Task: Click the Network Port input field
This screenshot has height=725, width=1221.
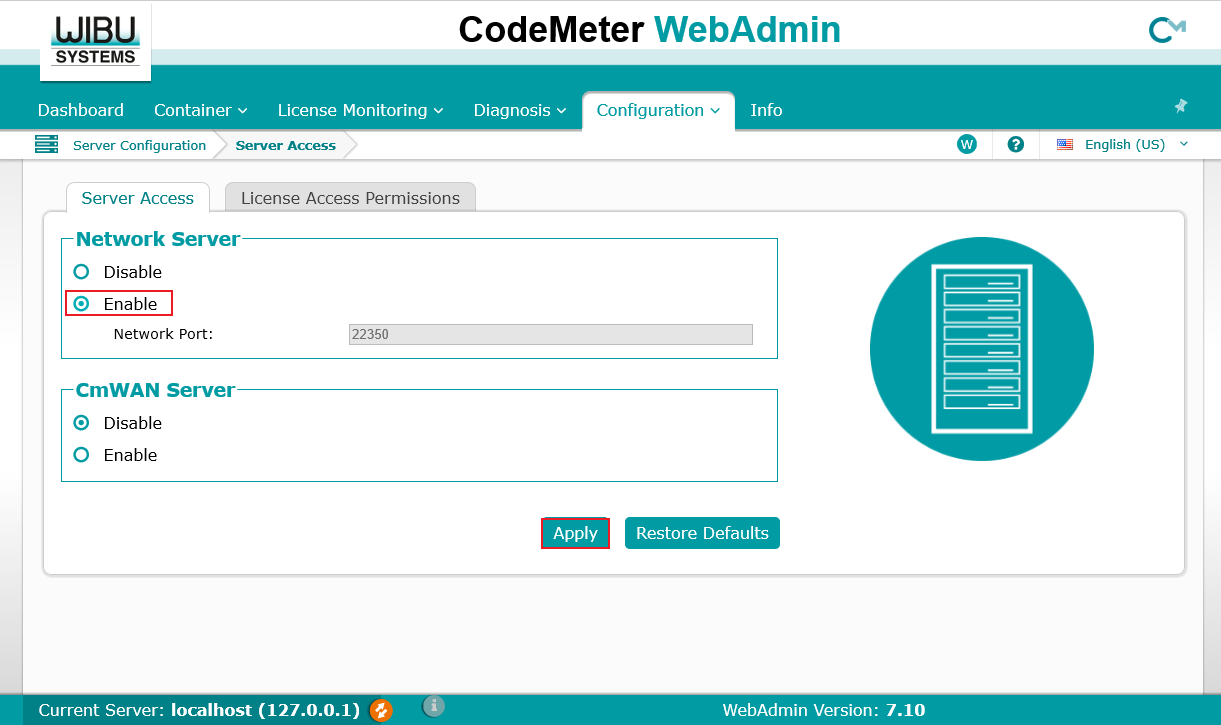Action: [x=550, y=335]
